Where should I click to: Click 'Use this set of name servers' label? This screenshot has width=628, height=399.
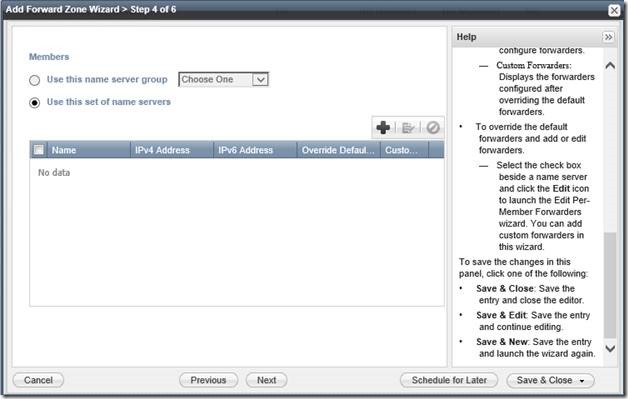coord(109,102)
